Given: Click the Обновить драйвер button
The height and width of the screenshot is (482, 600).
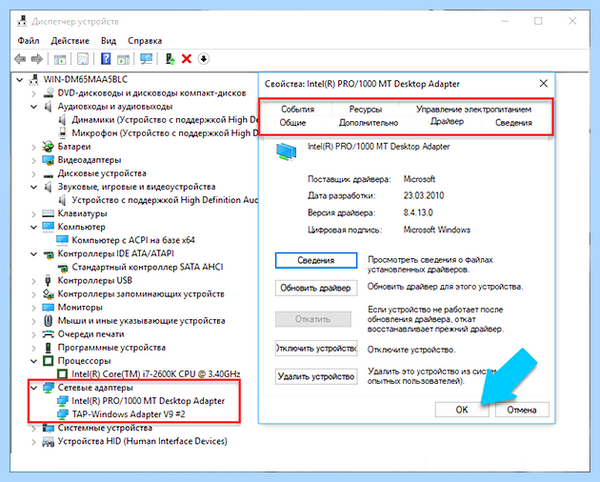Looking at the screenshot, I should (316, 288).
